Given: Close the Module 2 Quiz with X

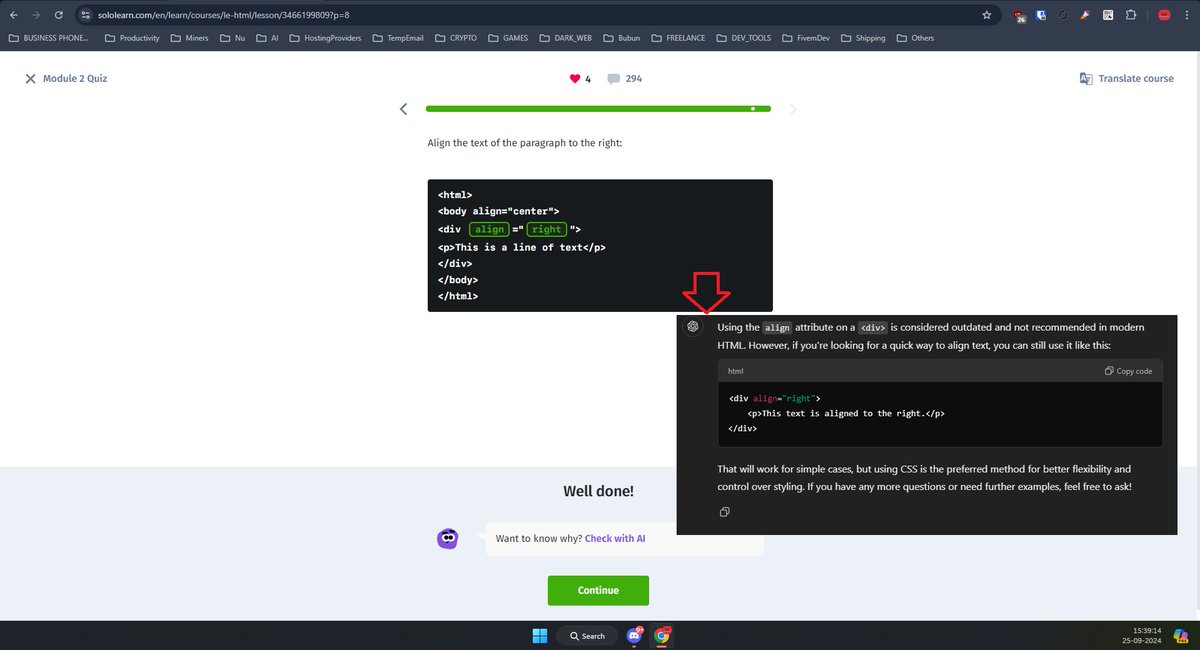Looking at the screenshot, I should click(x=31, y=78).
